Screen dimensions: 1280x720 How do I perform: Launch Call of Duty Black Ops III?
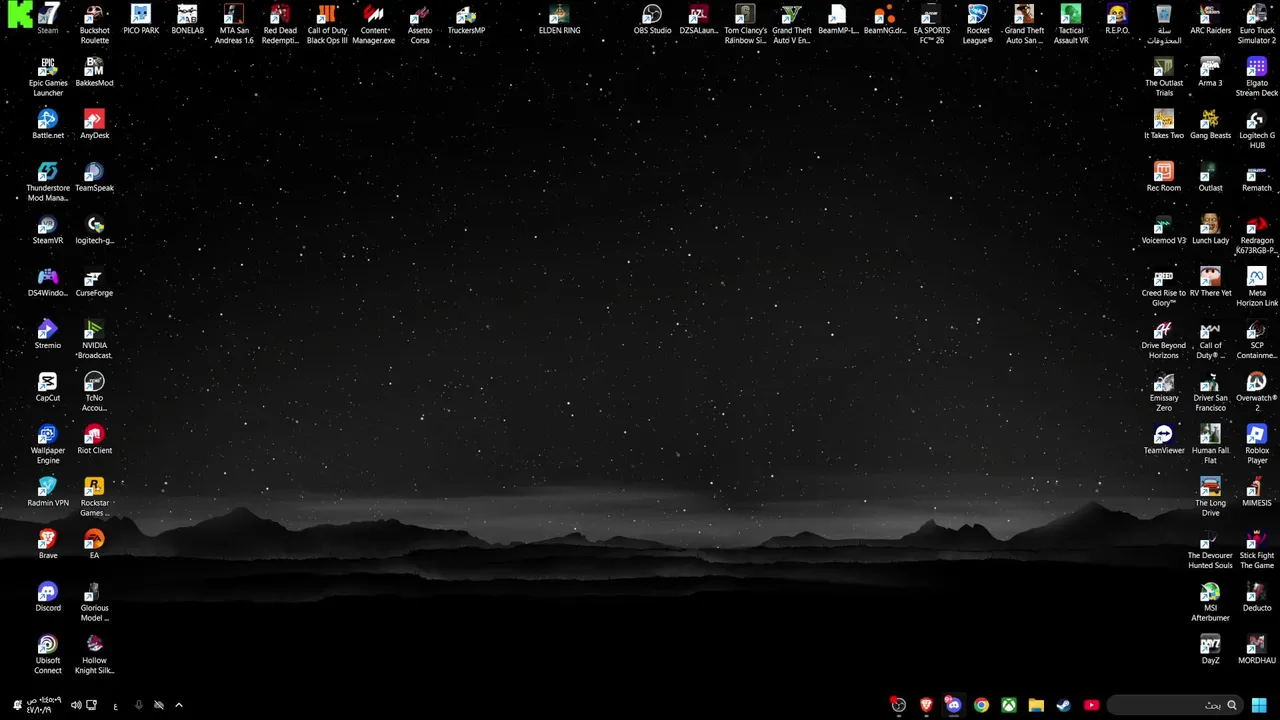[x=327, y=24]
